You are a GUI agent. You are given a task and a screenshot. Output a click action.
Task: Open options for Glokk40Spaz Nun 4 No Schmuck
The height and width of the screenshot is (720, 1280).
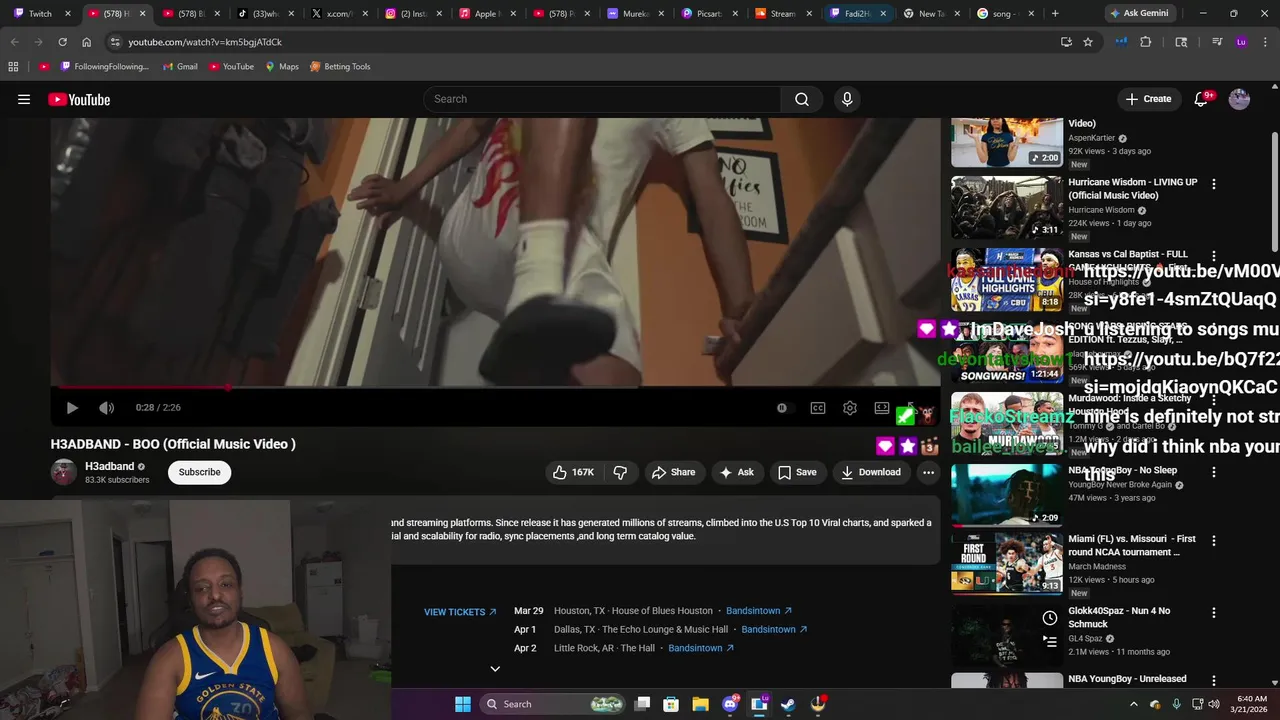coord(1213,612)
